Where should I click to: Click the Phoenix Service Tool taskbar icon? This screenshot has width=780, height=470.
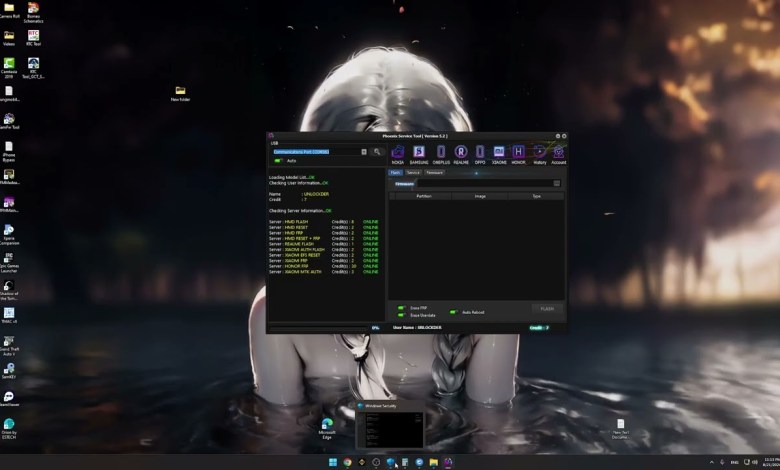tap(448, 462)
